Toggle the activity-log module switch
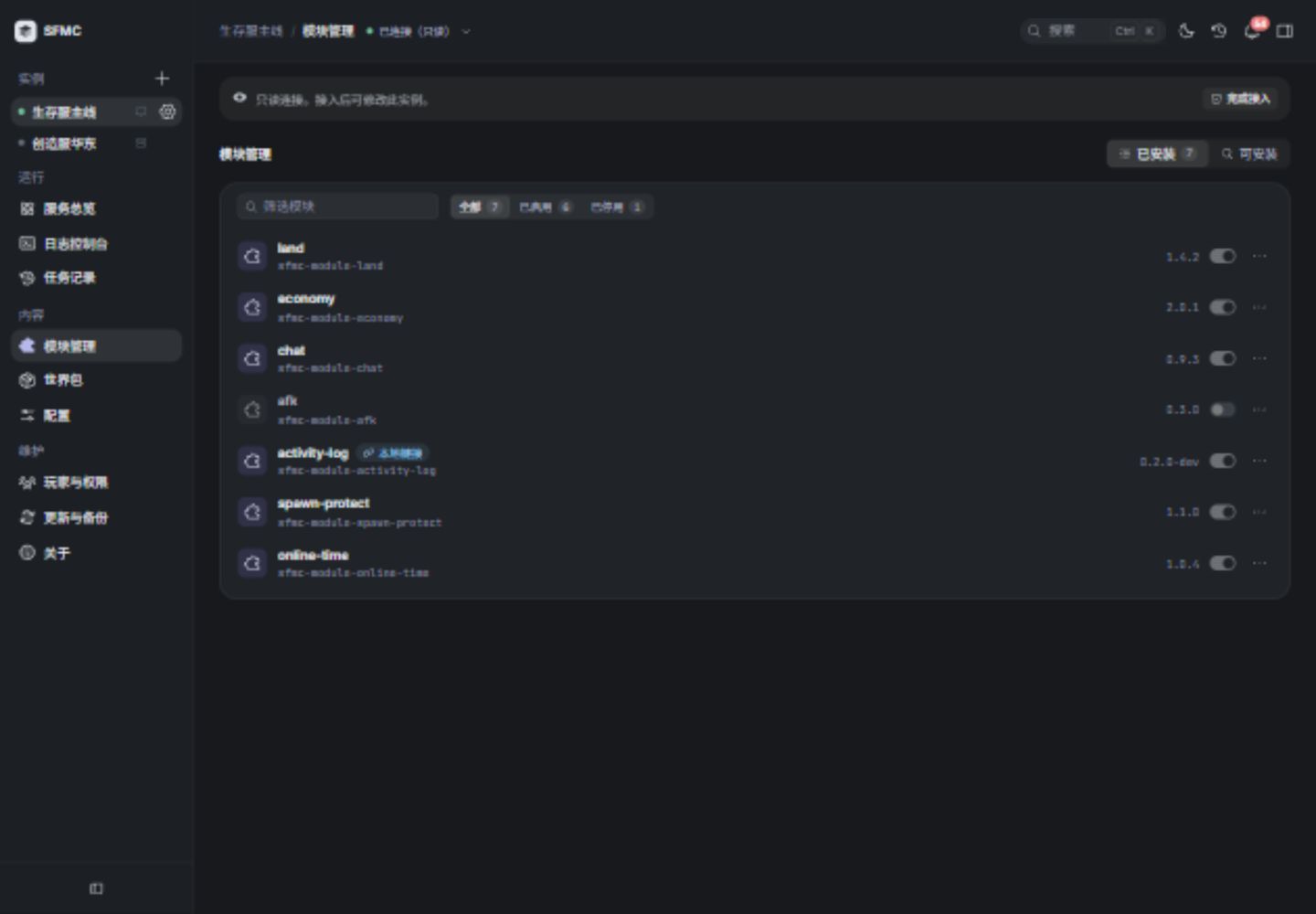Screen dimensions: 1316x914 pos(1223,461)
